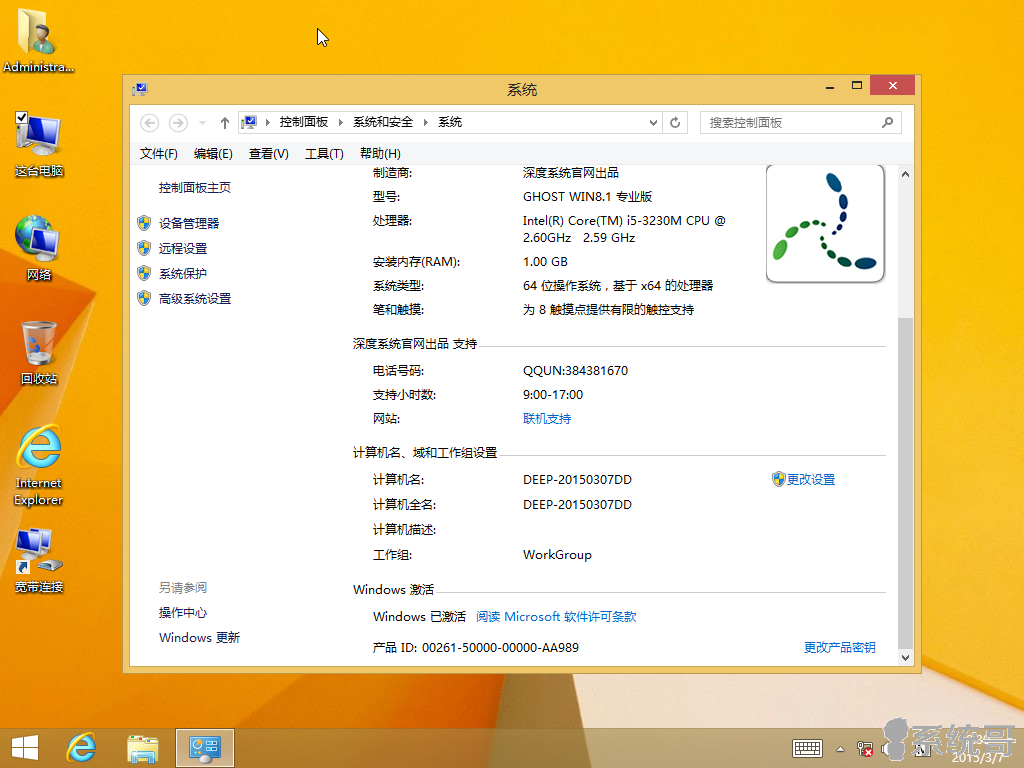Click the scrollbar down arrow

click(905, 658)
